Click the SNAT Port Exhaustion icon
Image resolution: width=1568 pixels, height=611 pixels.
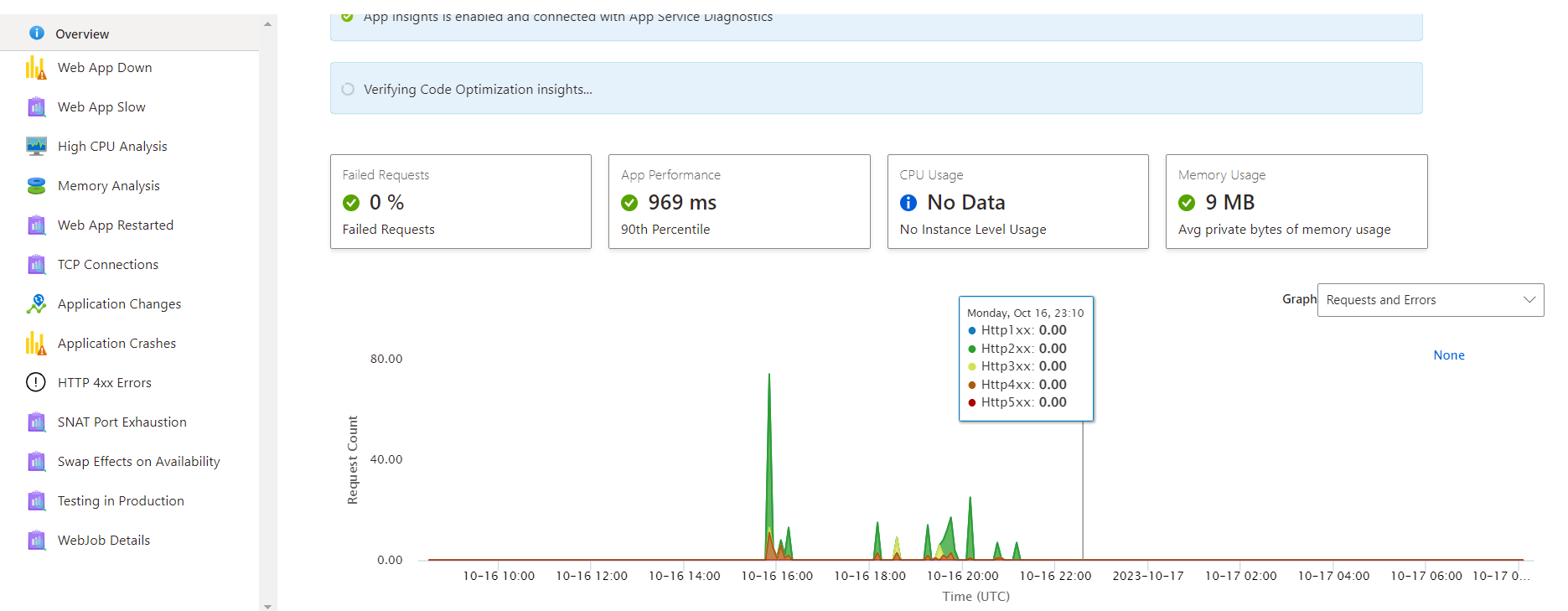pos(36,422)
